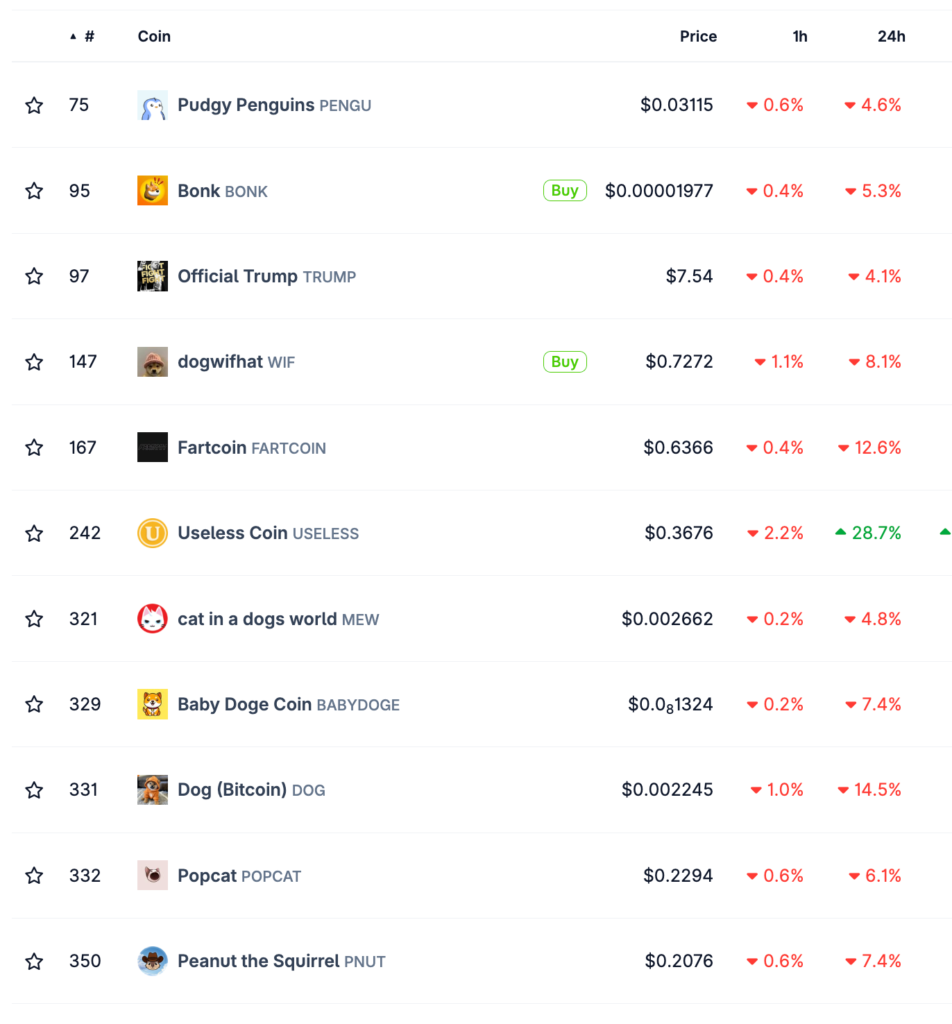Toggle the watchlist star for Fartcoin
The width and height of the screenshot is (952, 1024).
pos(34,447)
